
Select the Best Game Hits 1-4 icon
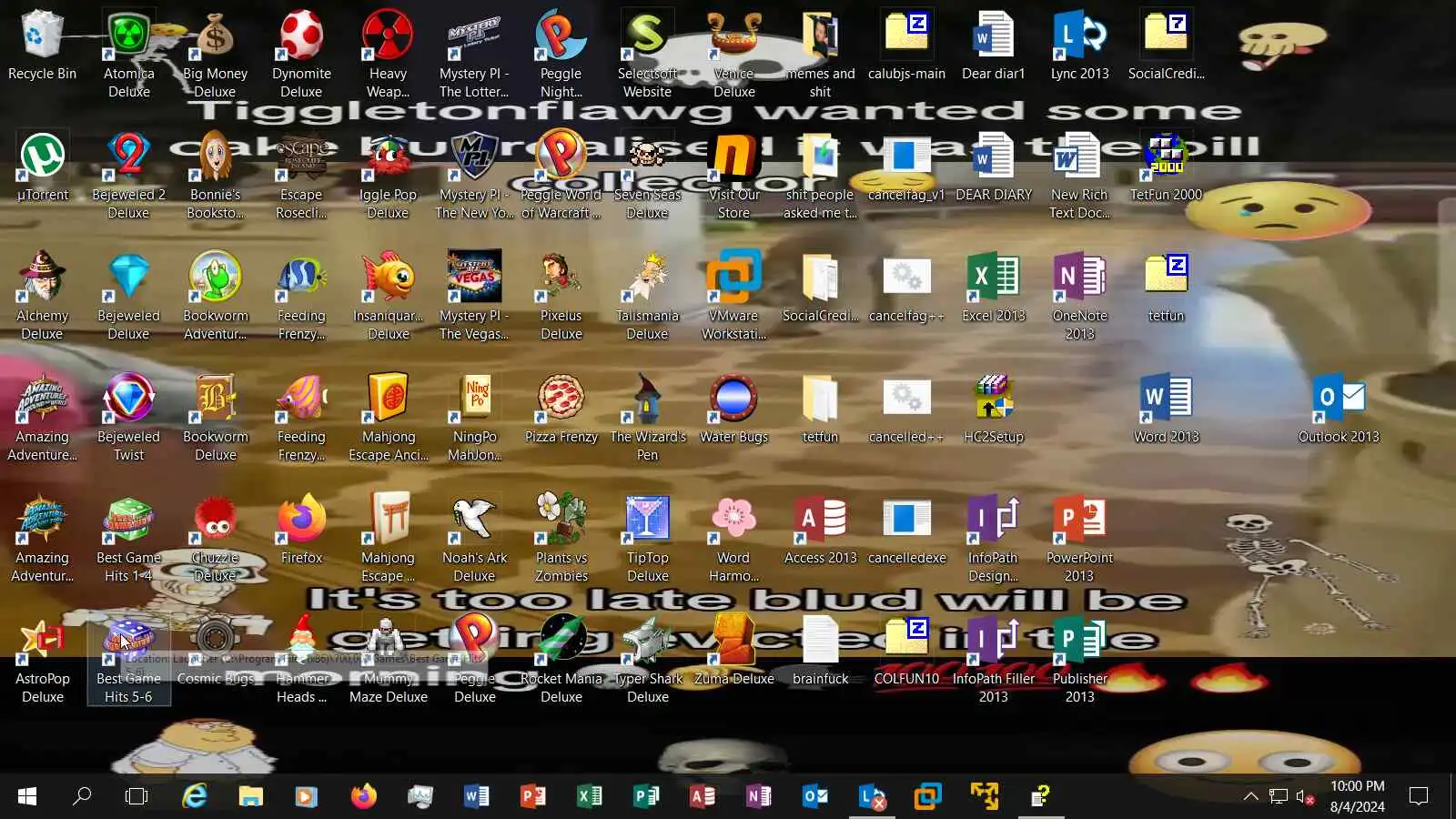click(128, 539)
